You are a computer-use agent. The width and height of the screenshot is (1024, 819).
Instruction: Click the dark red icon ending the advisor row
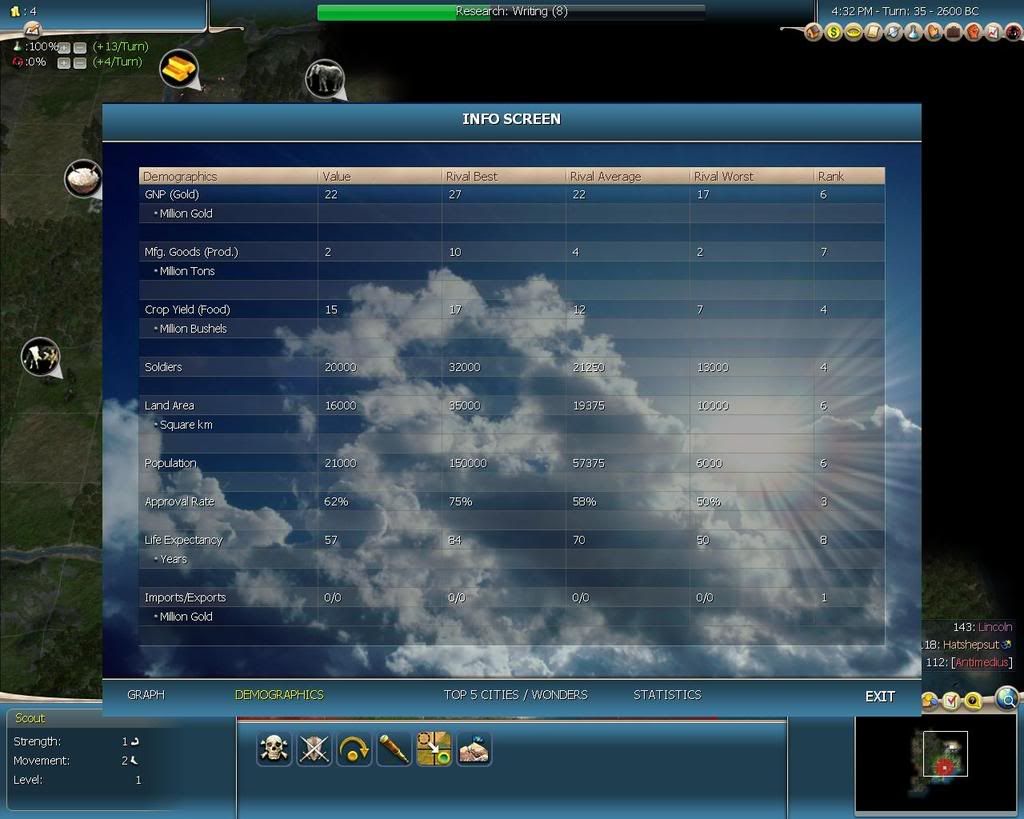point(1014,31)
